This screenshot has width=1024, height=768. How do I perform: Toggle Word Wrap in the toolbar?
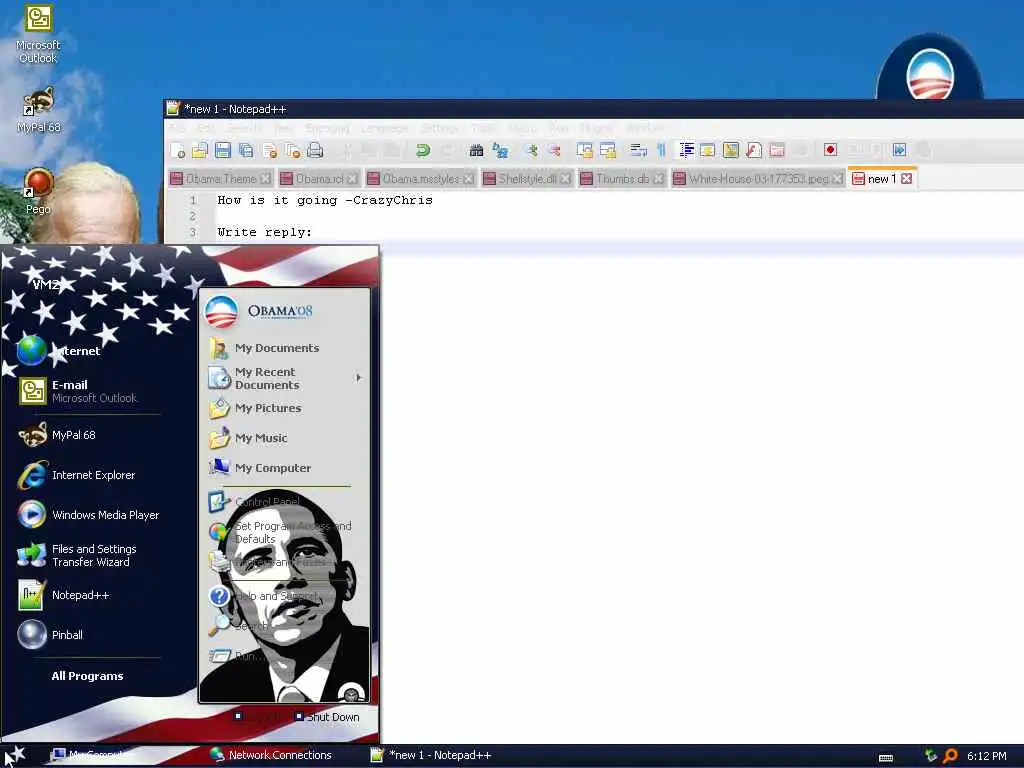click(x=638, y=151)
